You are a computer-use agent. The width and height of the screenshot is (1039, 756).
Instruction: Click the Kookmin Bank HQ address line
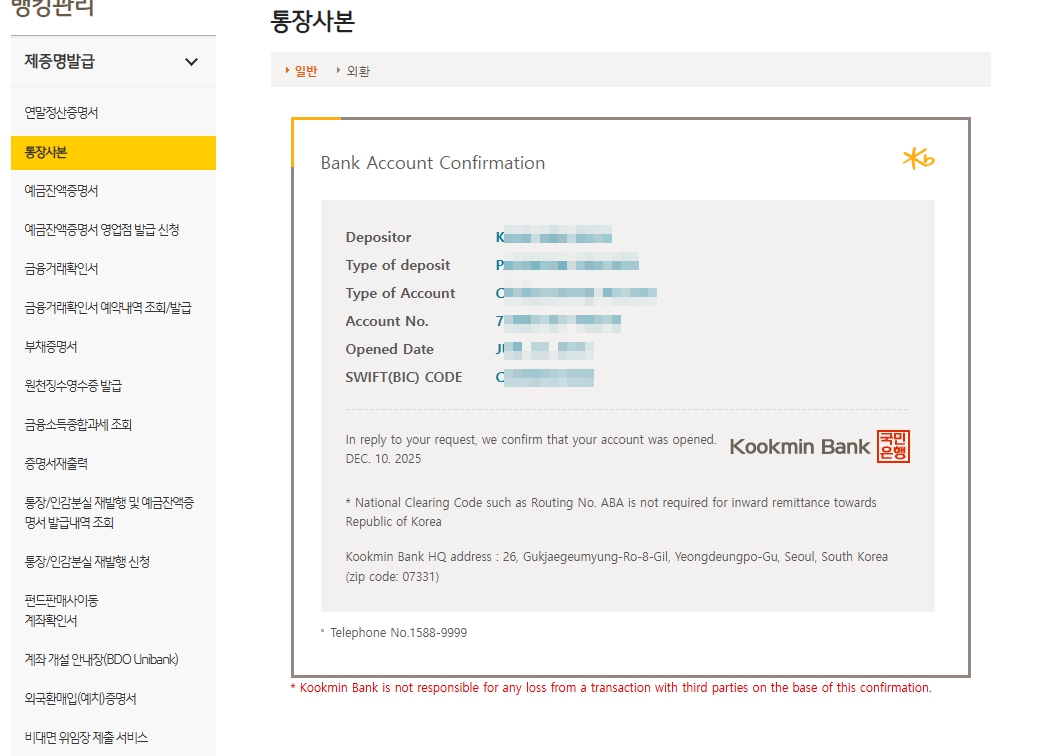point(616,567)
